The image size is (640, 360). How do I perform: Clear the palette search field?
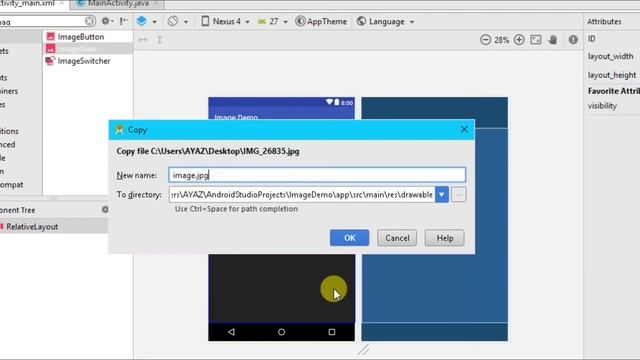tap(90, 21)
